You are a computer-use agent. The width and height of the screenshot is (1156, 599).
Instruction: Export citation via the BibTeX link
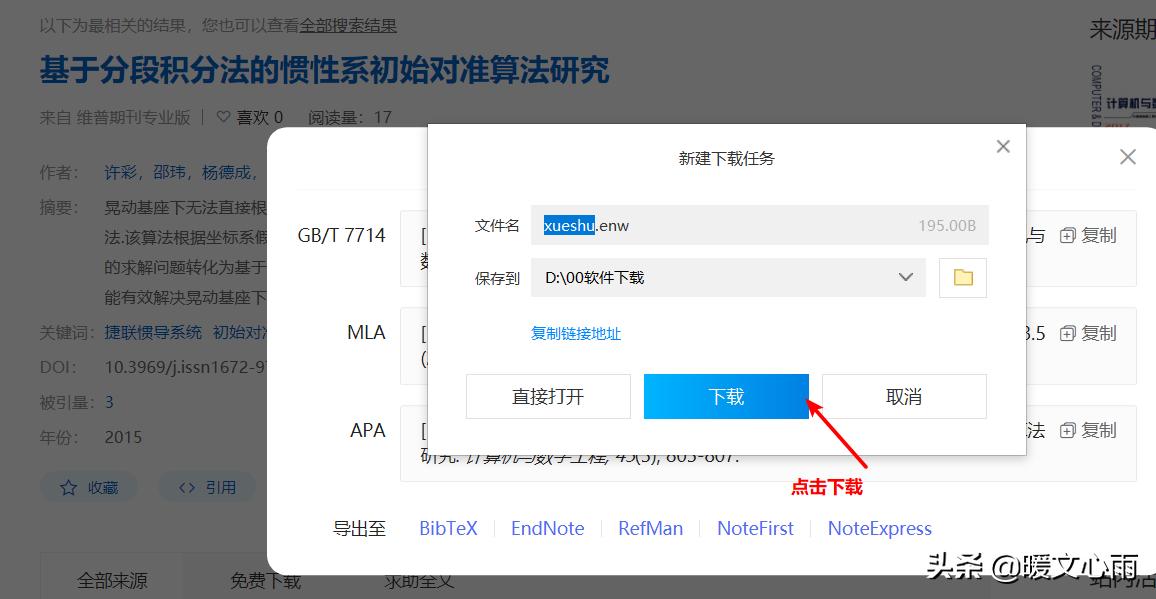[448, 528]
